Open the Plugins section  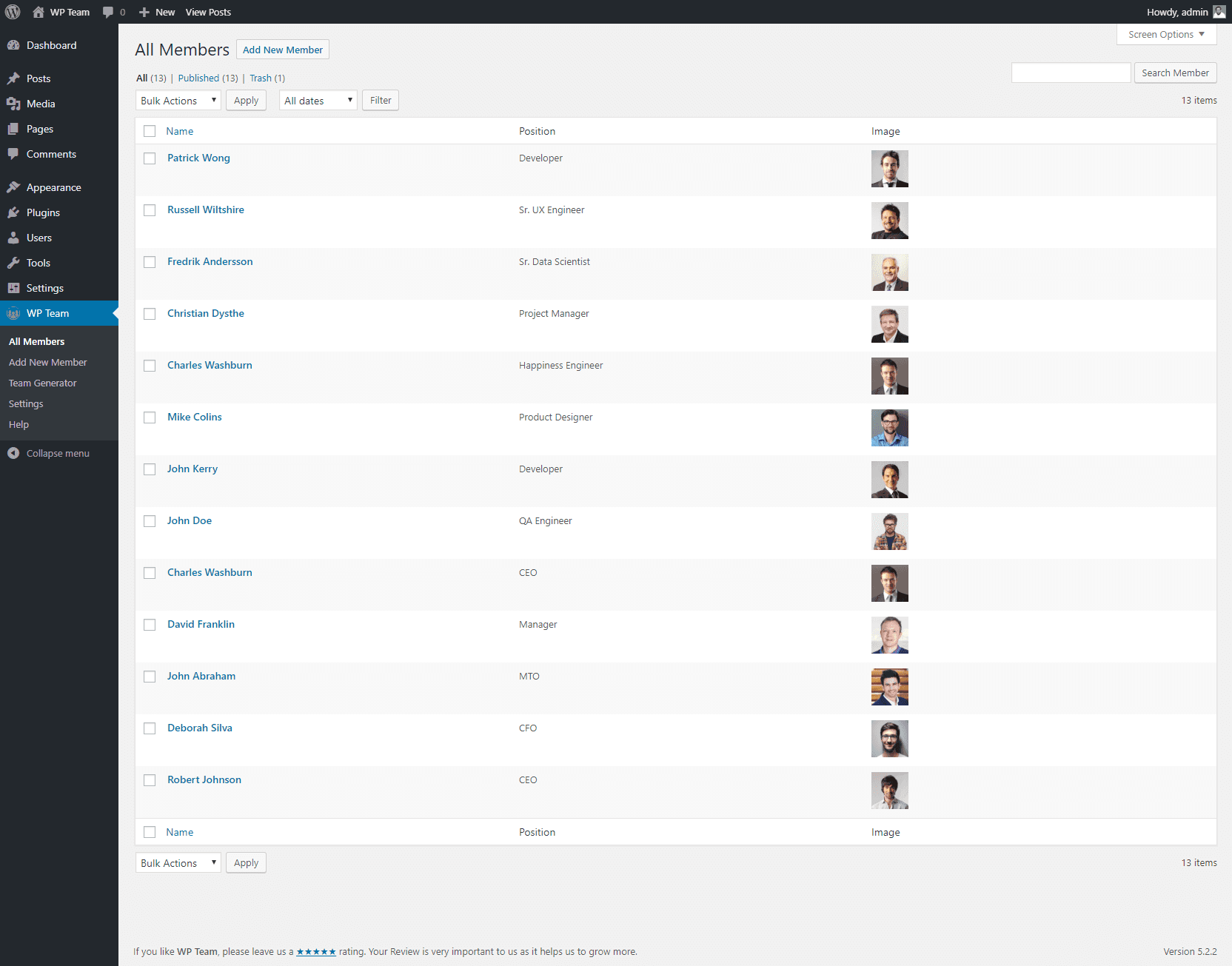click(x=41, y=212)
